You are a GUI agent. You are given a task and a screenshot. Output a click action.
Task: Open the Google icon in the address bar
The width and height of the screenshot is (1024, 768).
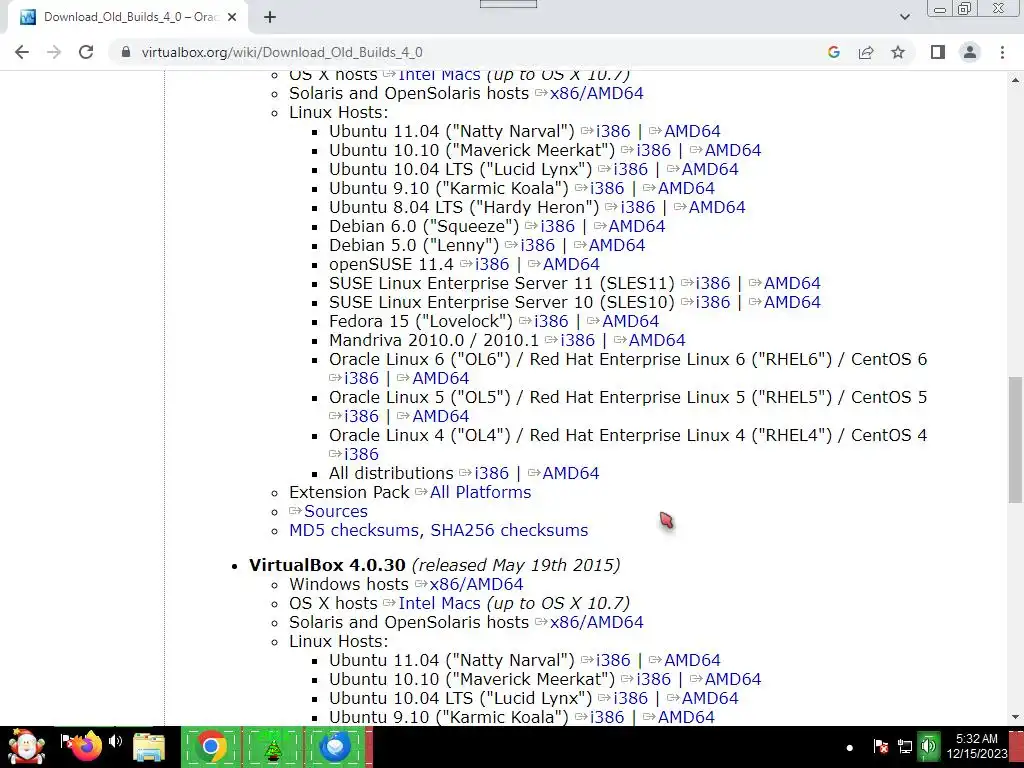click(x=833, y=52)
